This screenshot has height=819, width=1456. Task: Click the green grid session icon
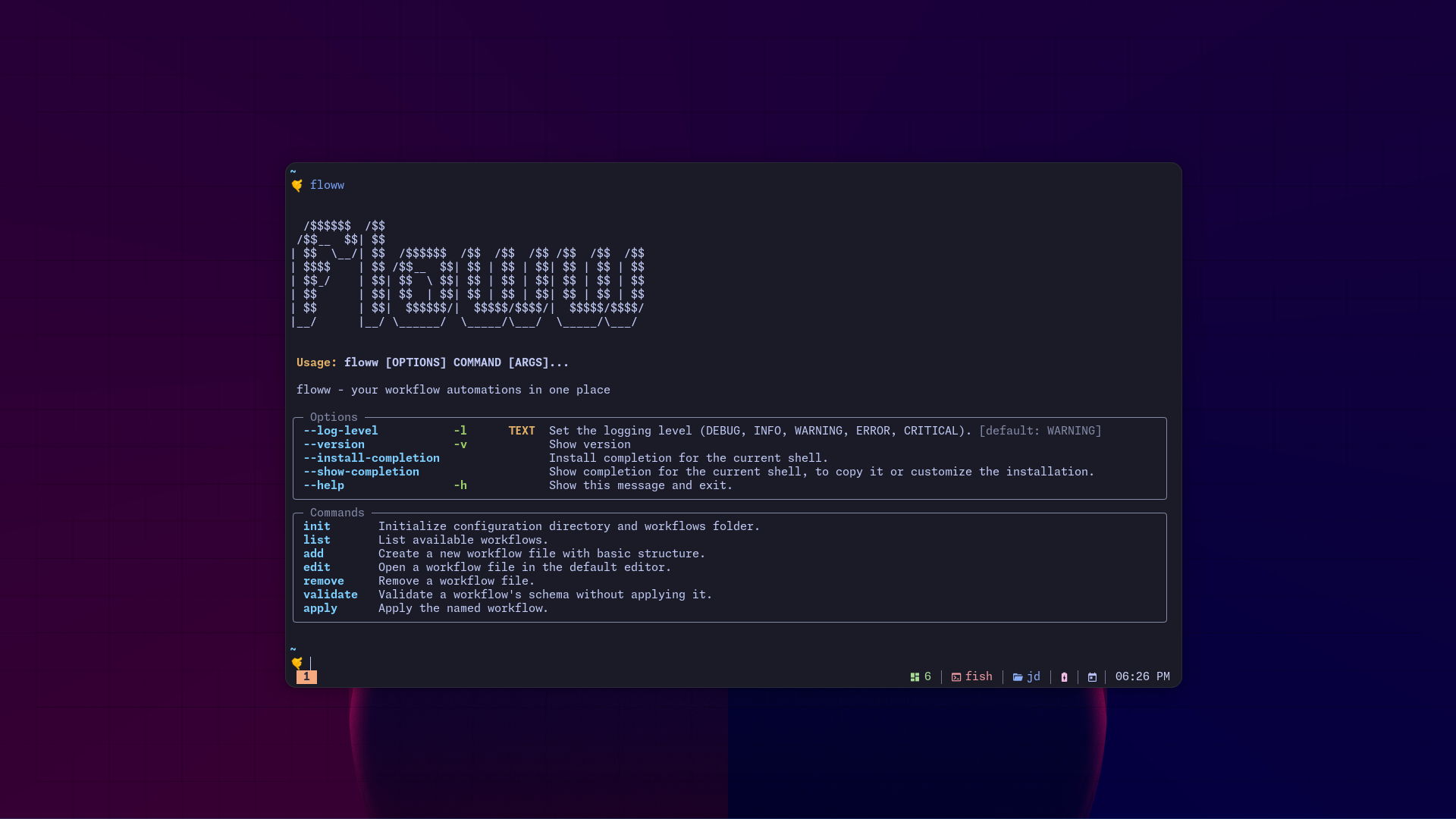coord(915,677)
